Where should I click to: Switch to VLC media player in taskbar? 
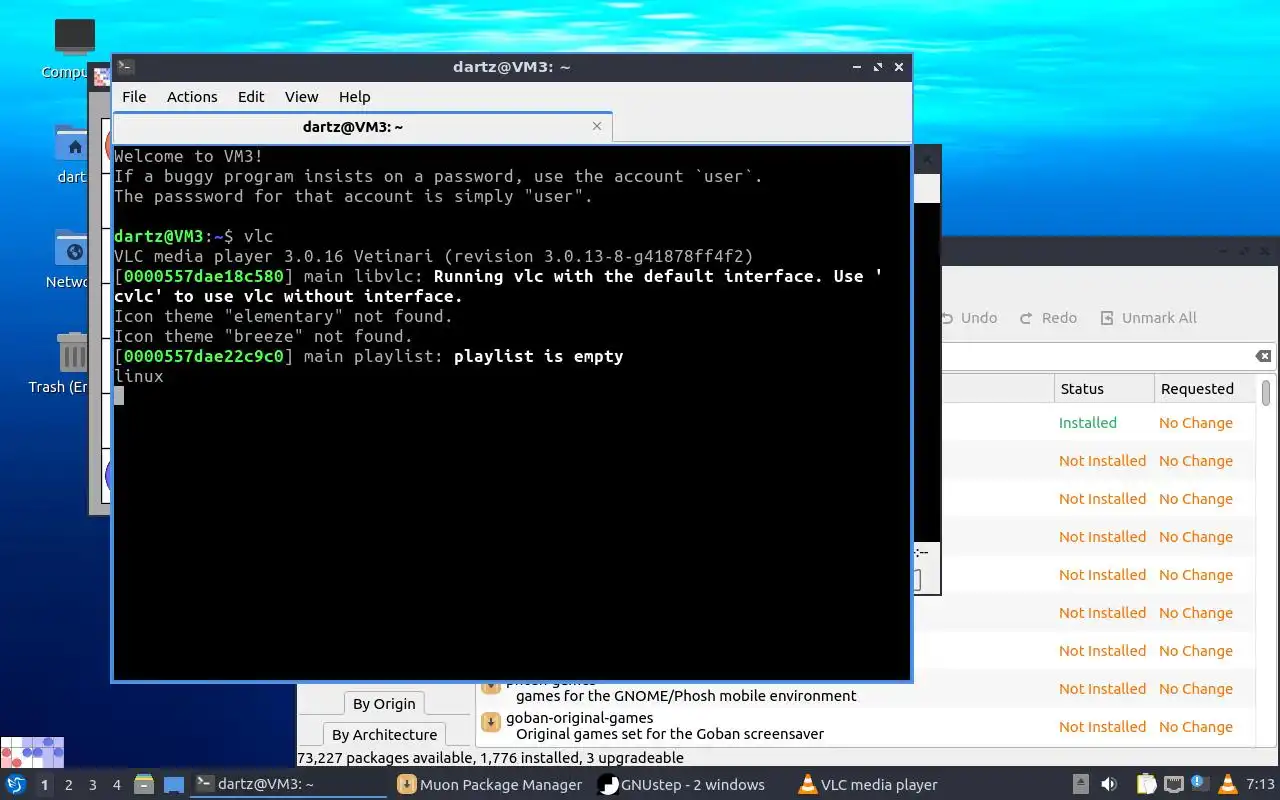tap(868, 784)
